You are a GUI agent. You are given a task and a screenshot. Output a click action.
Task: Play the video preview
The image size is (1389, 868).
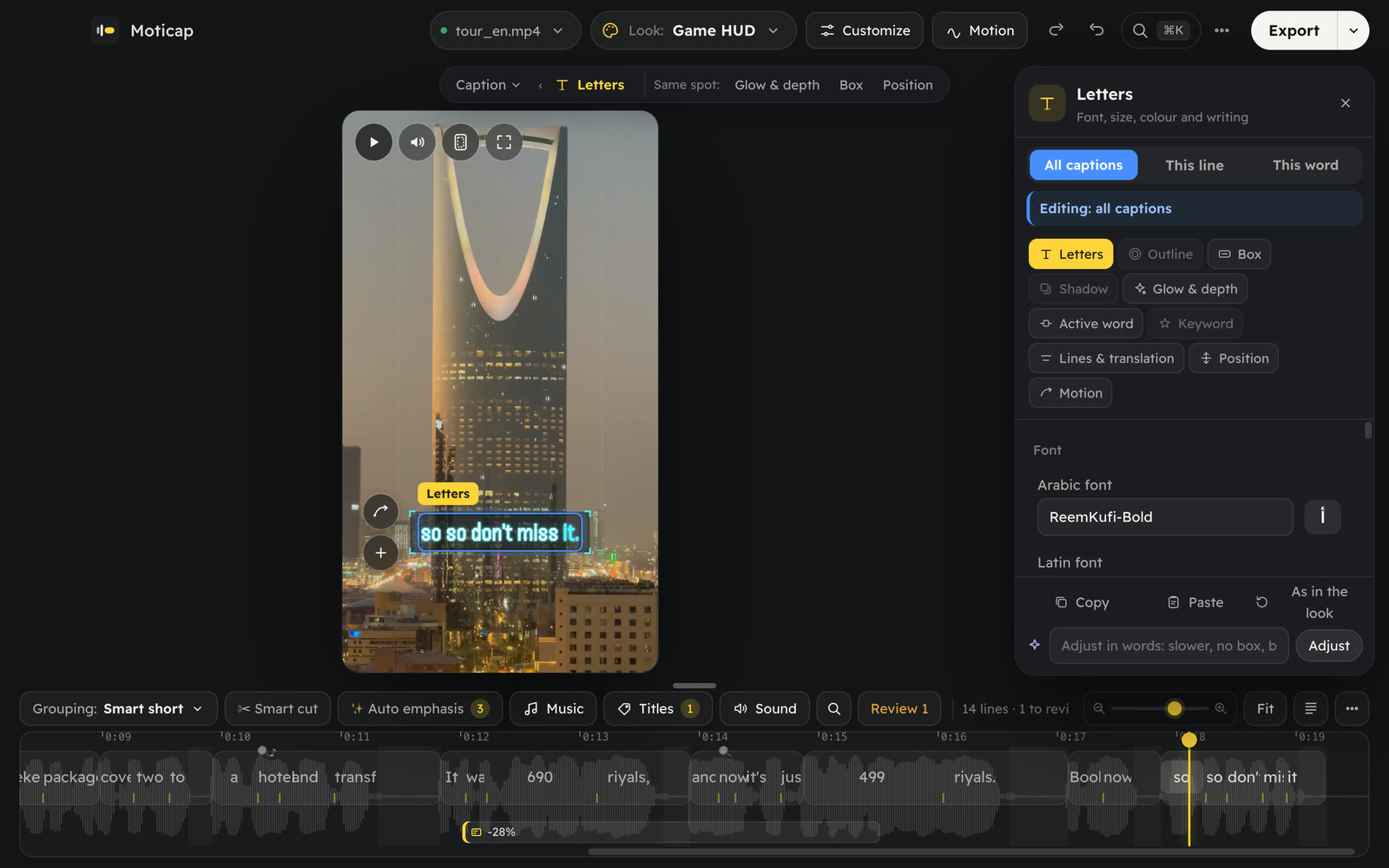coord(374,142)
